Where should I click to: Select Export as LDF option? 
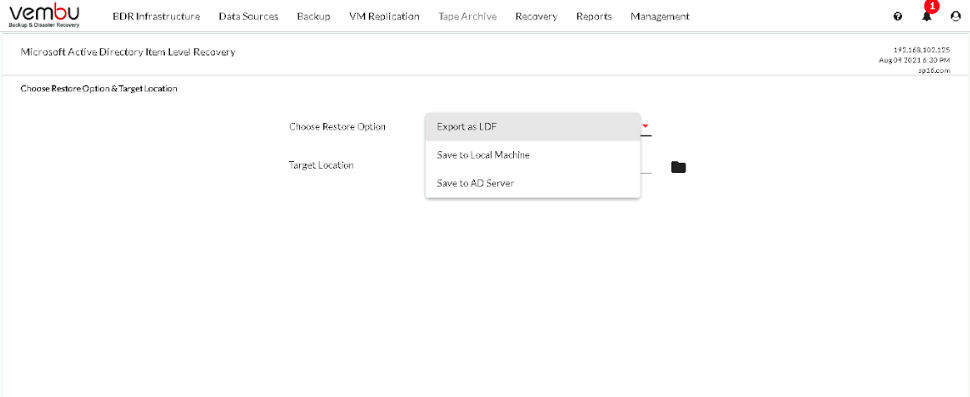coord(533,127)
